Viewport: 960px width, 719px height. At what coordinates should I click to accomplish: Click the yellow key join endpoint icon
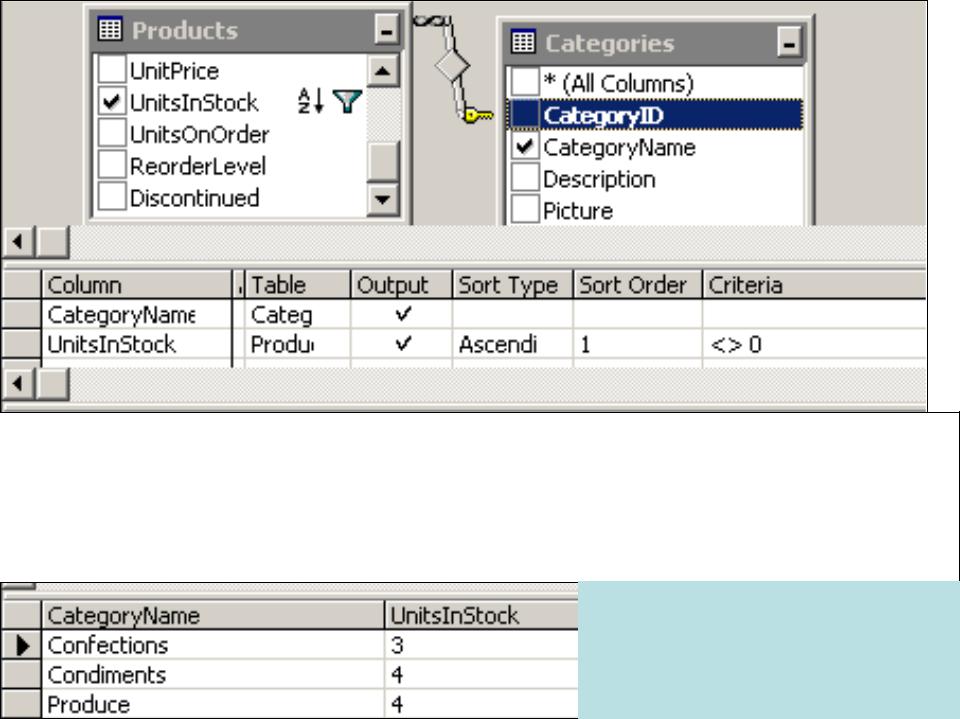click(x=478, y=115)
